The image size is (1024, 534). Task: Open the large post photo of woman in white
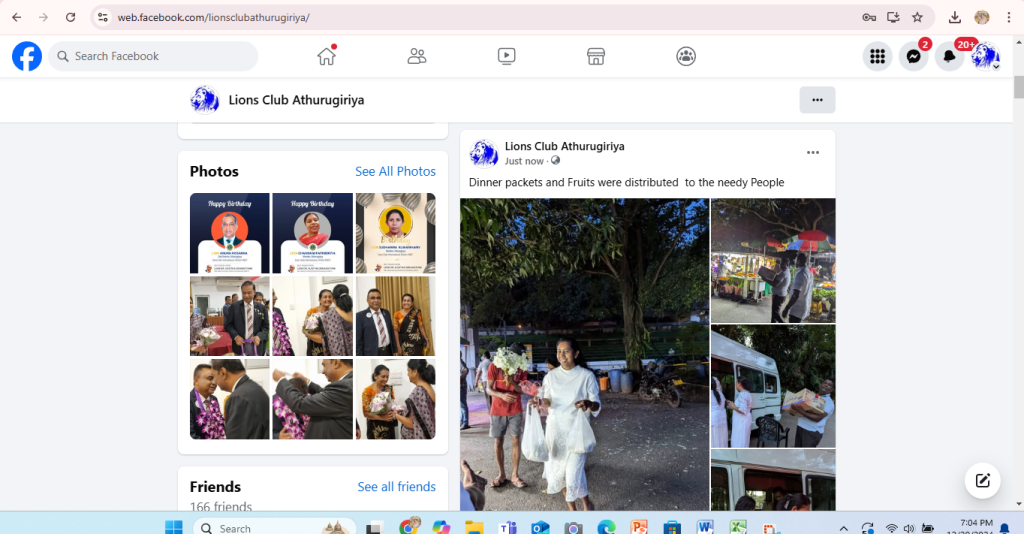coord(584,354)
